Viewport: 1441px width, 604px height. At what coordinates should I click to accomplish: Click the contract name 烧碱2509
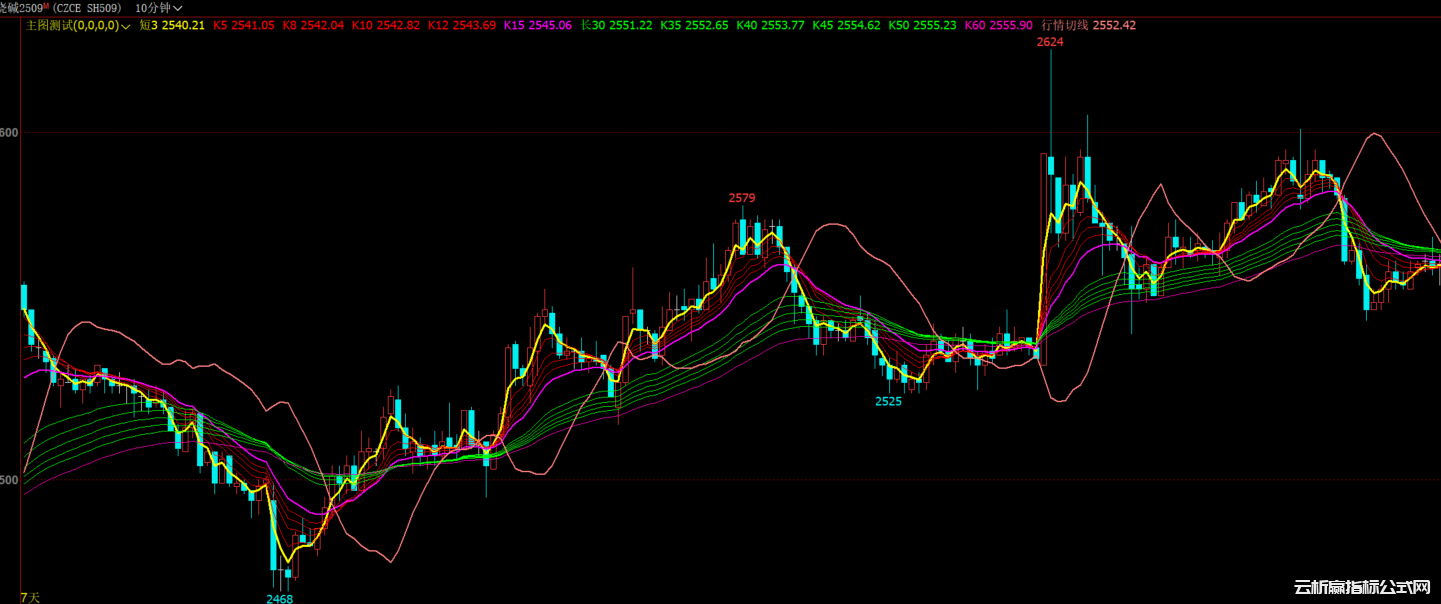19,7
